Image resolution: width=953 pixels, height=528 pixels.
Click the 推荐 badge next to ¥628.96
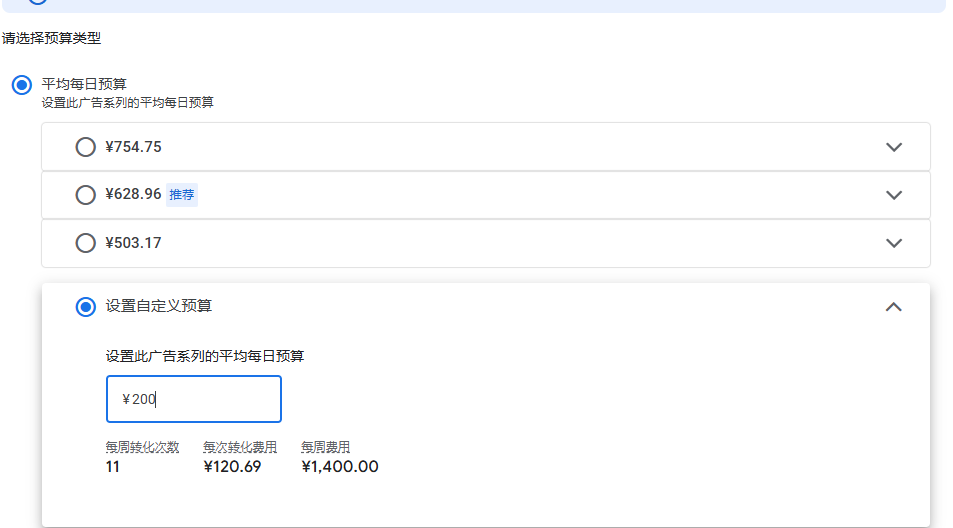point(181,195)
